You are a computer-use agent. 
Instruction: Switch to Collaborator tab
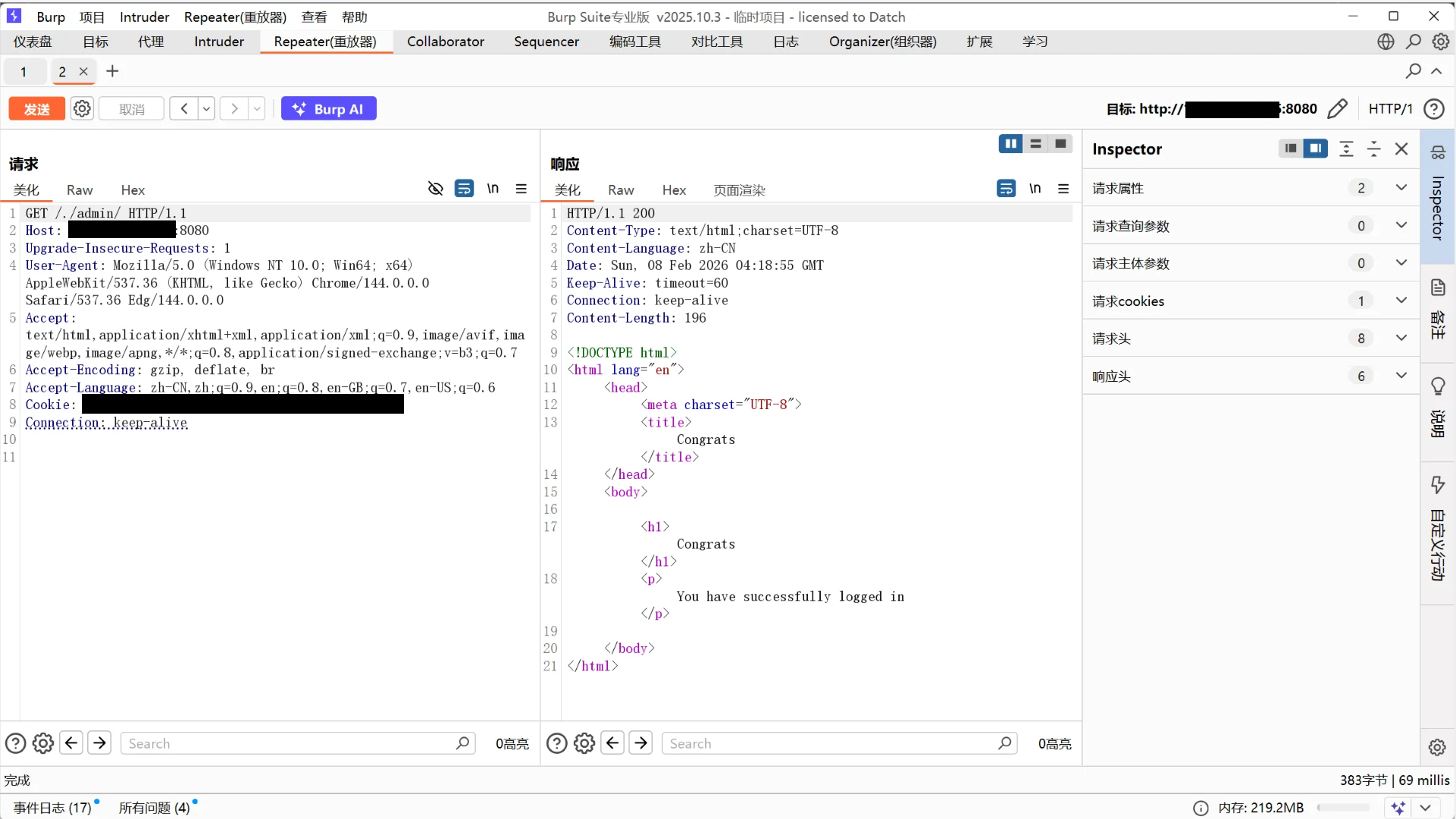[x=446, y=42]
